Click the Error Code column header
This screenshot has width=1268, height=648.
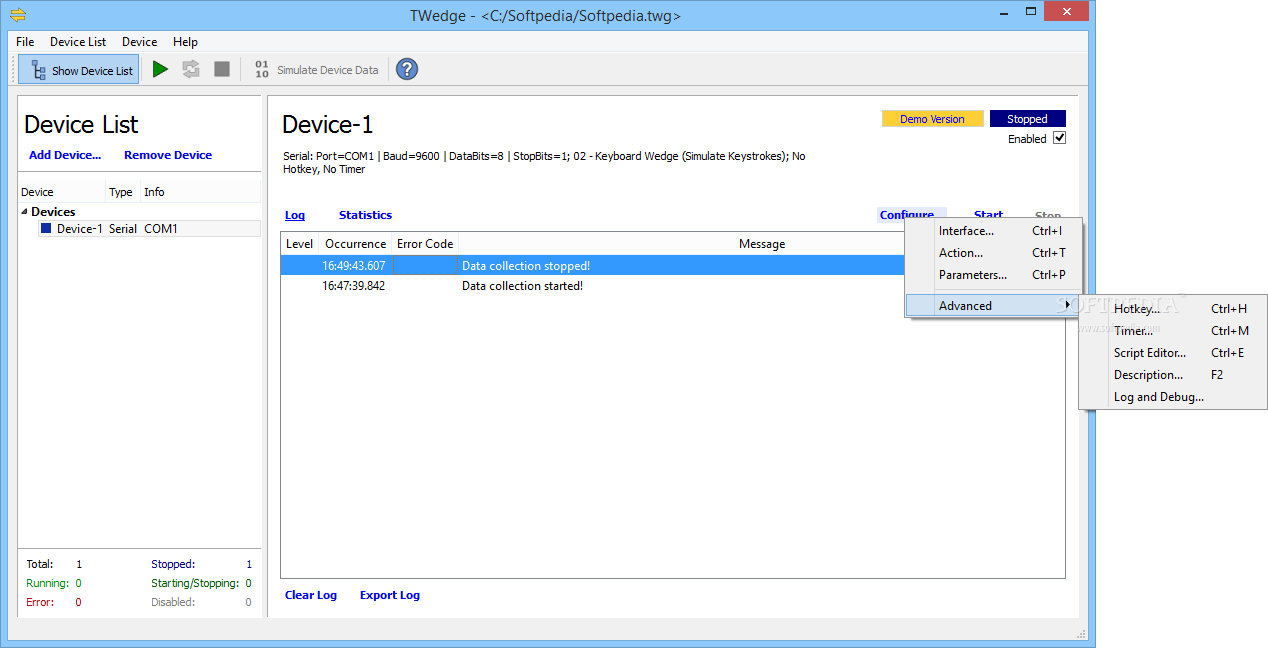pos(425,244)
